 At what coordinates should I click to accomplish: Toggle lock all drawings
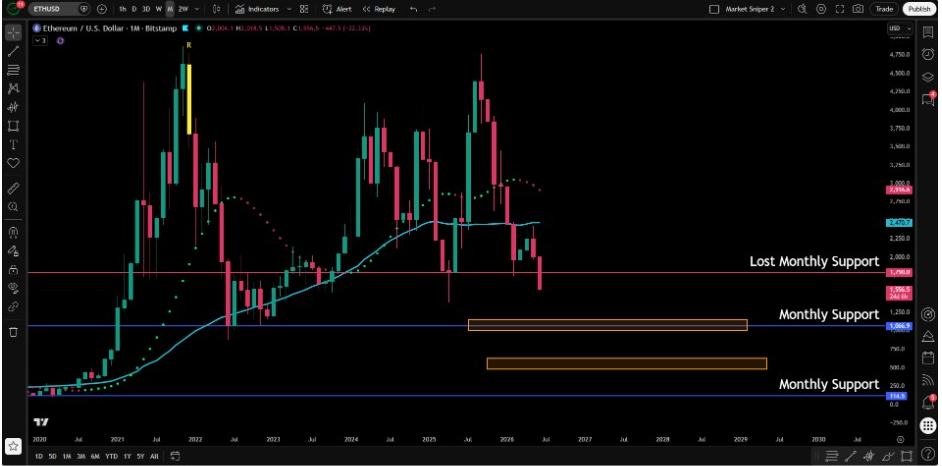(x=13, y=270)
